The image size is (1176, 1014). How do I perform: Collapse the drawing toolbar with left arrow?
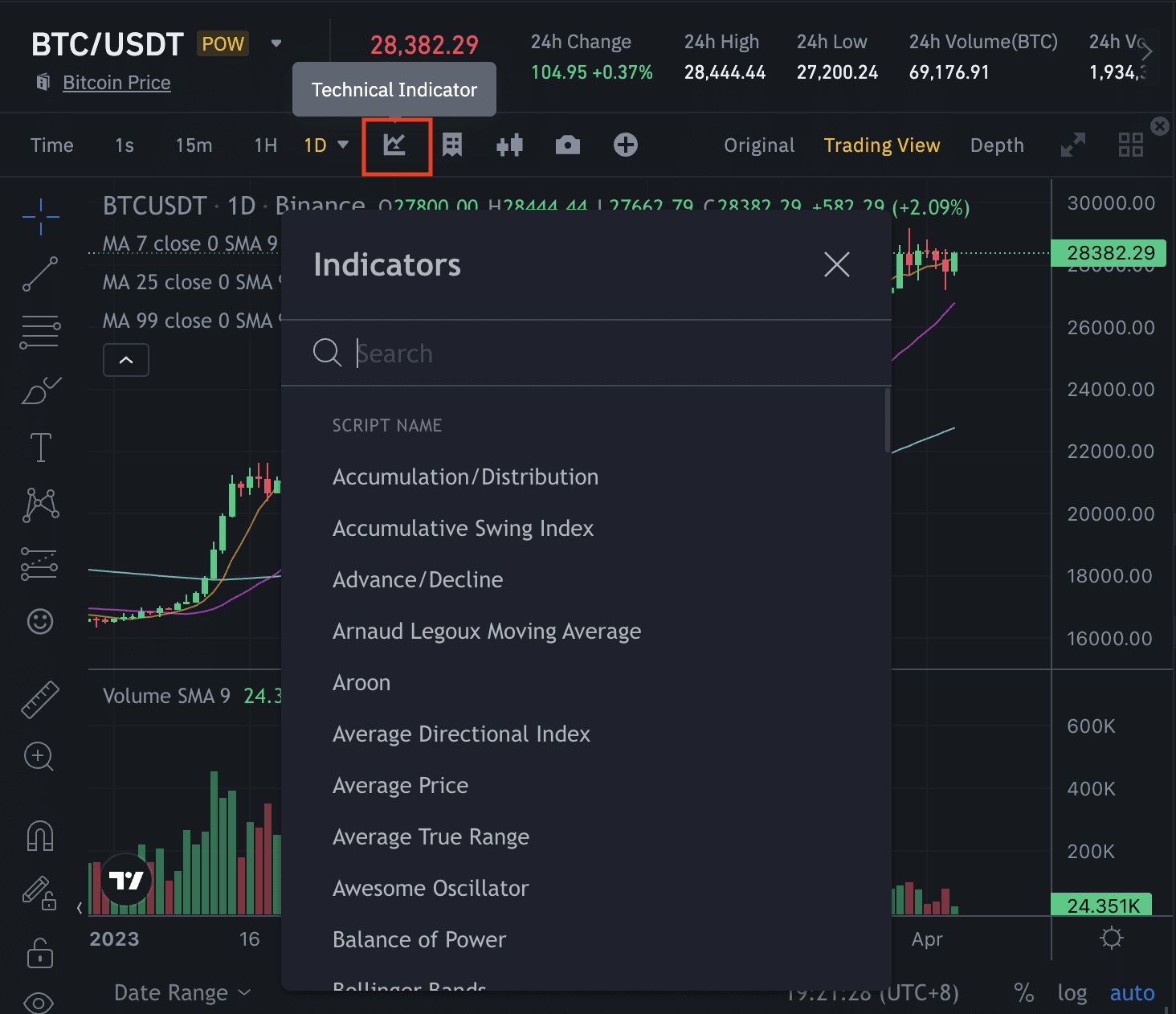pos(80,908)
